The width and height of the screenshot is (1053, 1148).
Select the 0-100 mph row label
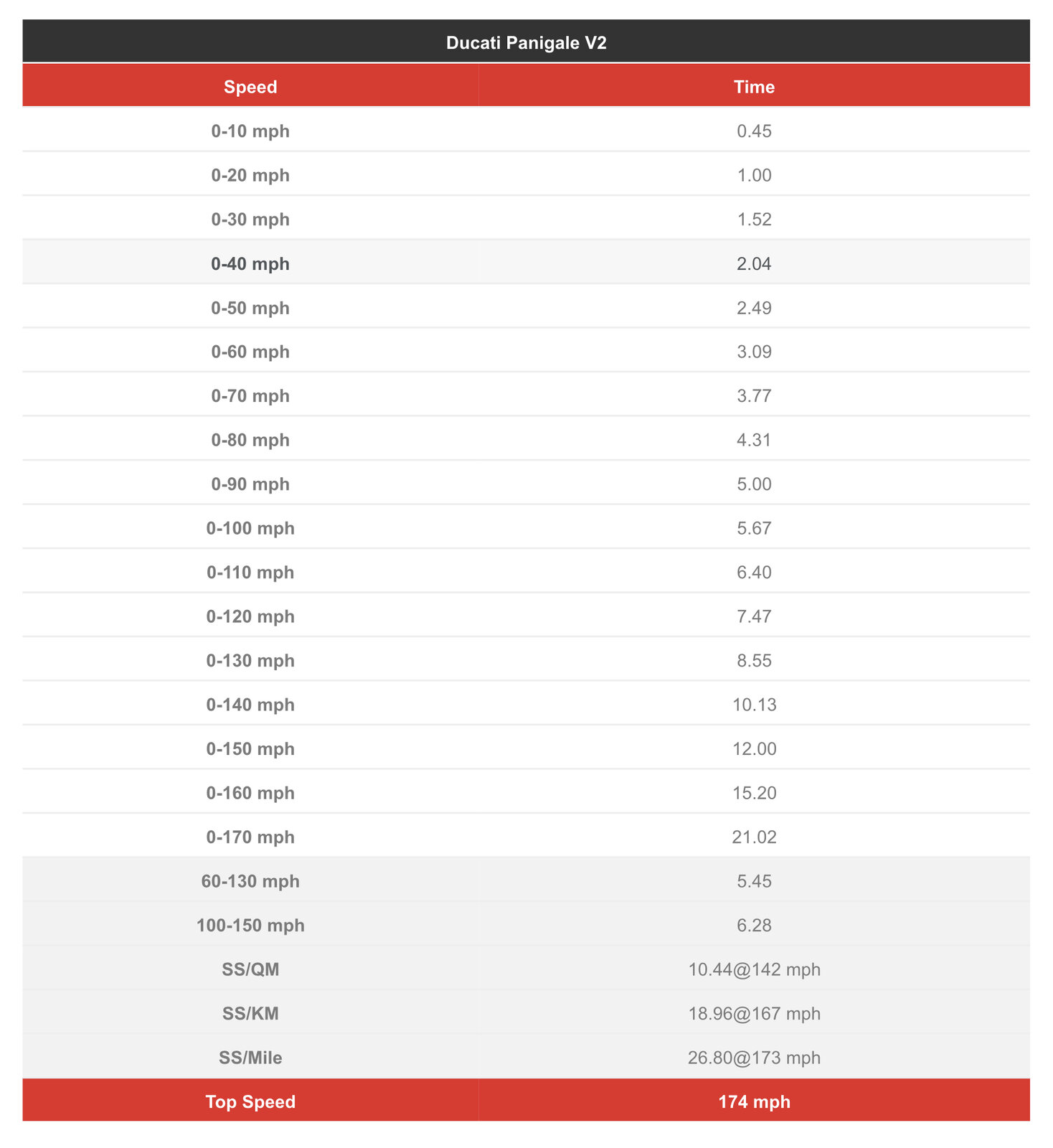coord(250,528)
